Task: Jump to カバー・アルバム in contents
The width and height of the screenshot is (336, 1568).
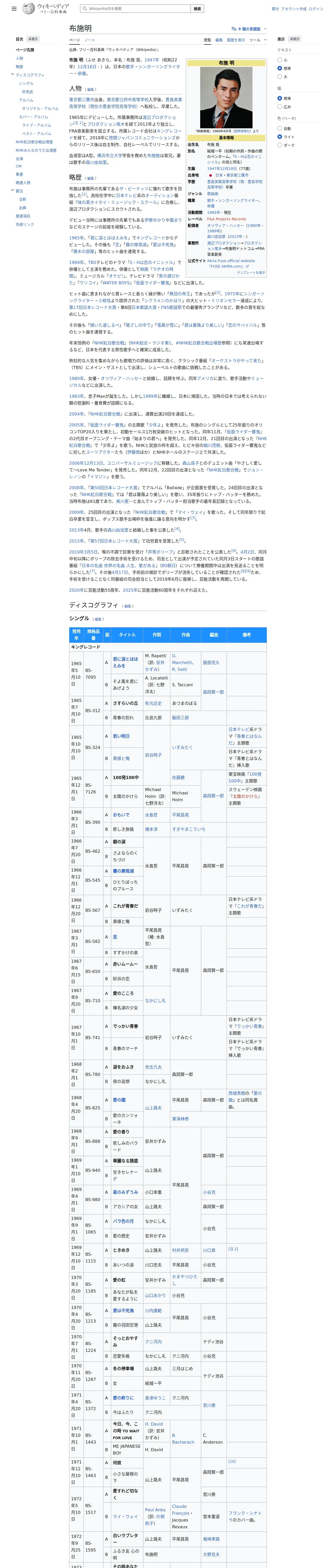Action: (x=33, y=117)
